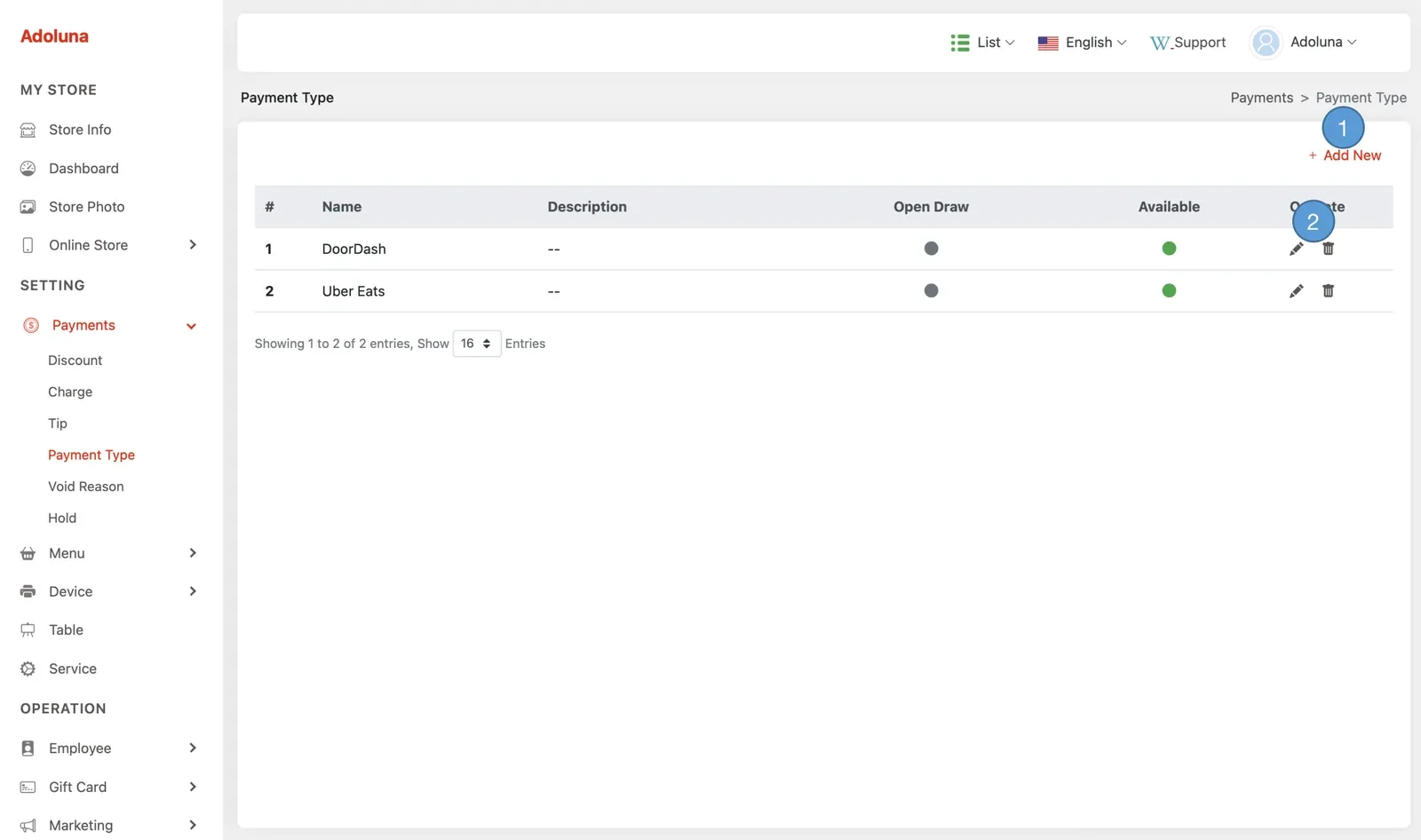Open the Service settings label
The width and height of the screenshot is (1421, 840).
pyautogui.click(x=73, y=669)
